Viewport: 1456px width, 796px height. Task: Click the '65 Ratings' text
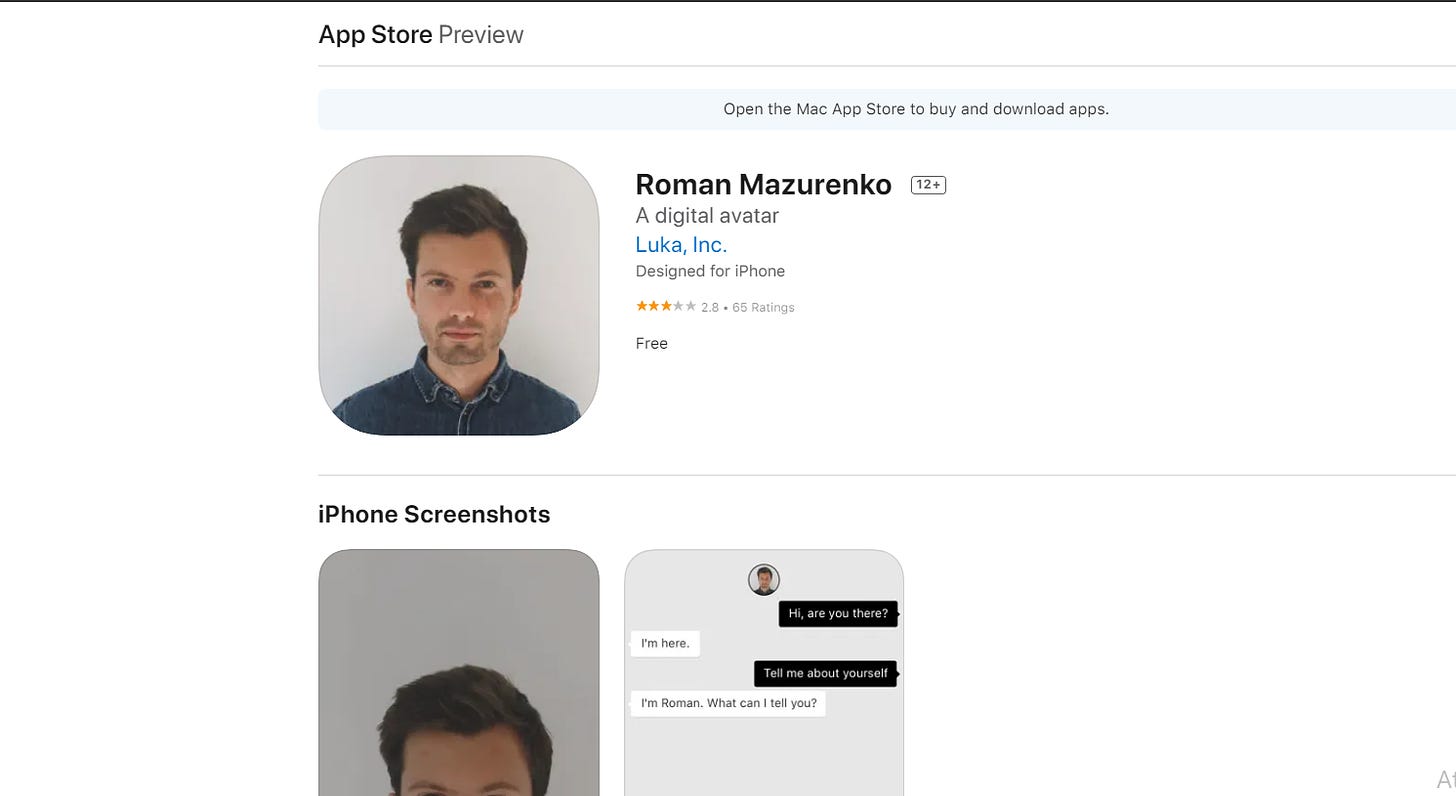[x=763, y=307]
